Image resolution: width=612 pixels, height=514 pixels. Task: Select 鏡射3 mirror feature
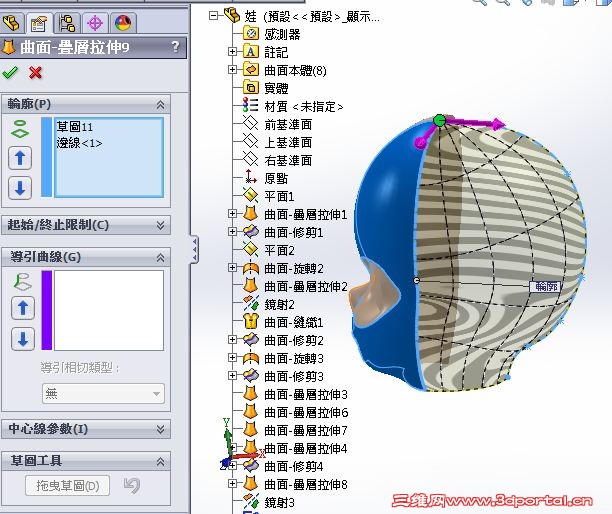tap(279, 502)
